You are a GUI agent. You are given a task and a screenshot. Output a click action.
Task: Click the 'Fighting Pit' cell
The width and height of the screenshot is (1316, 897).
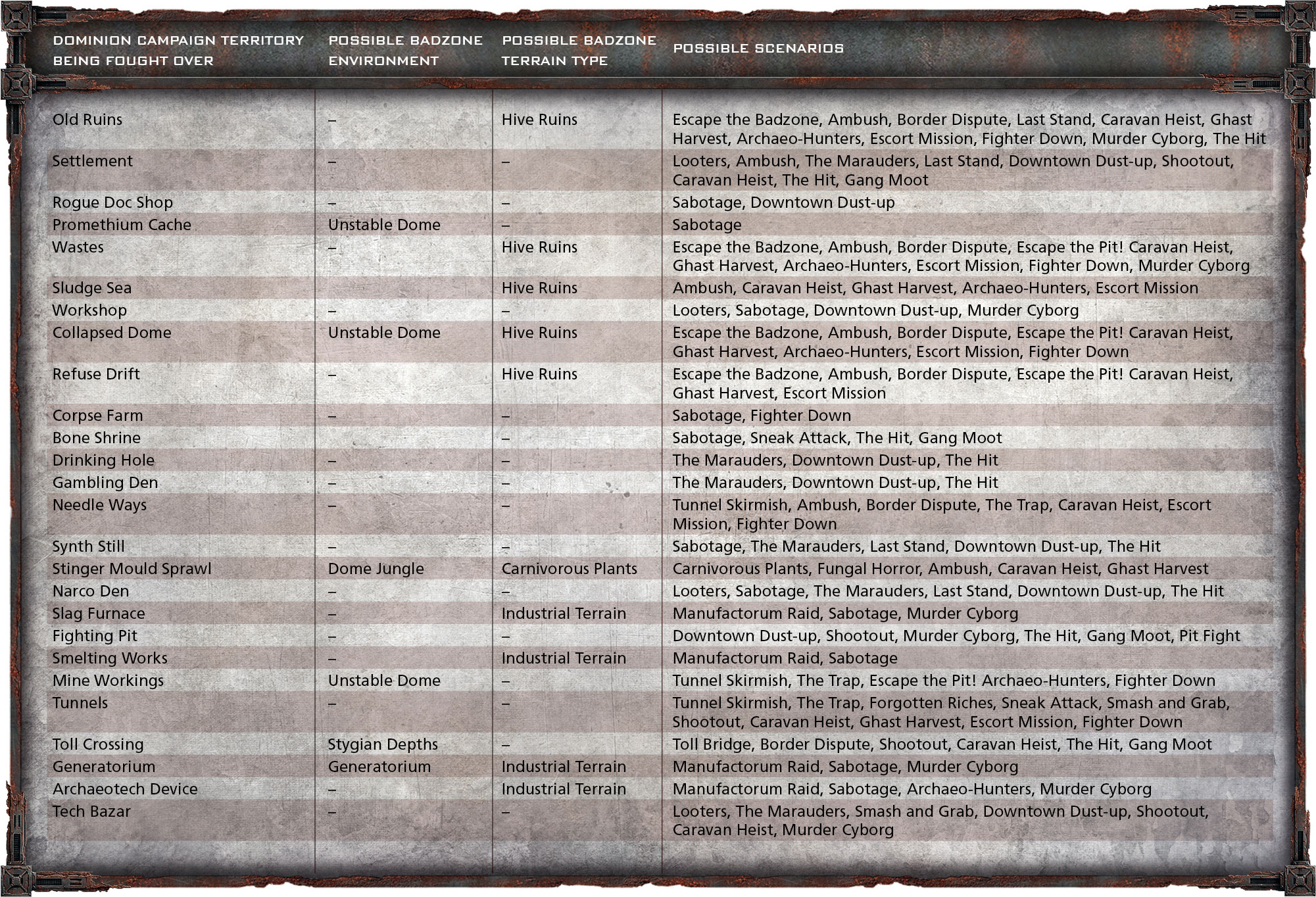(x=95, y=636)
